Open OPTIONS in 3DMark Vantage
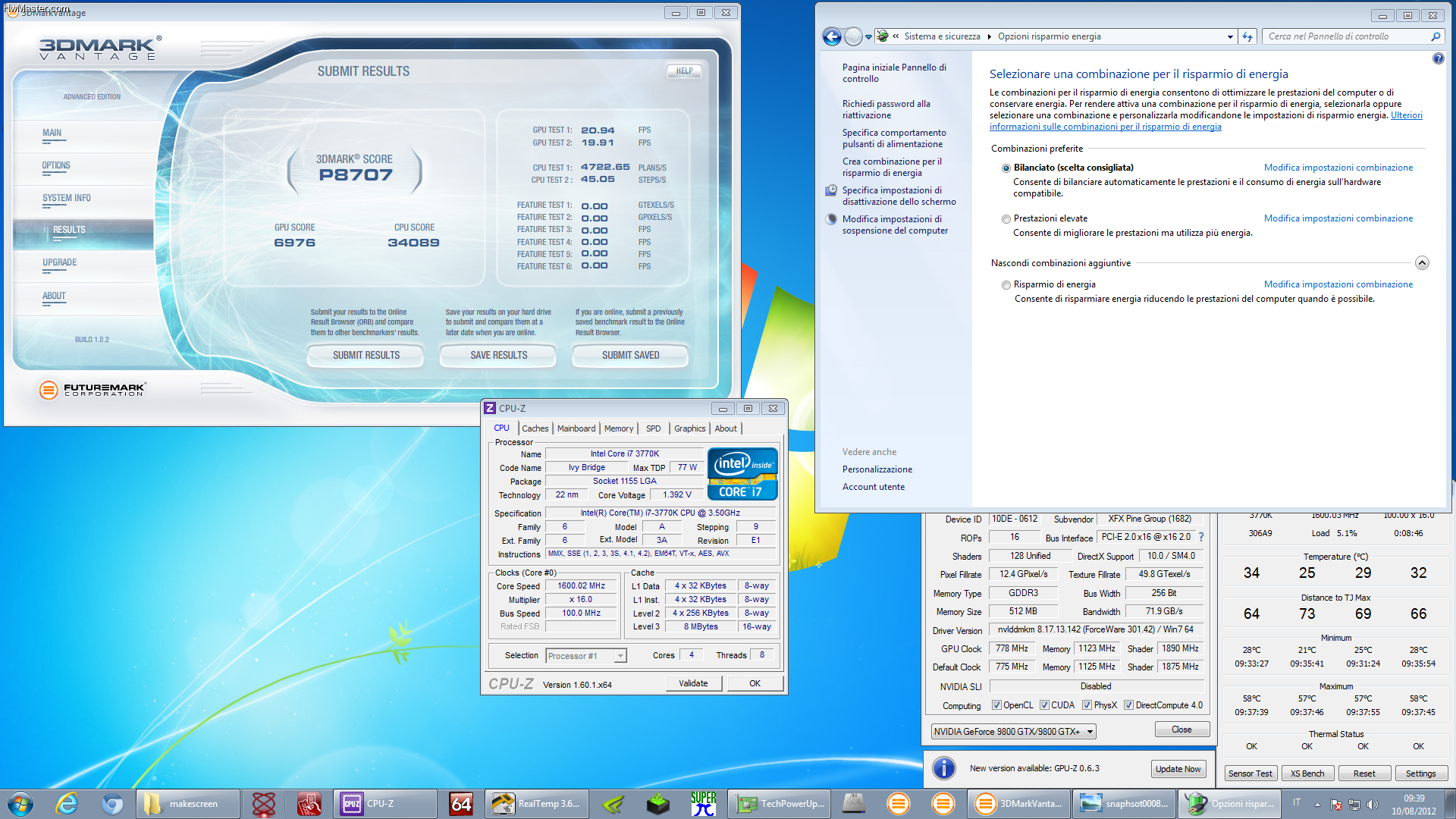Viewport: 1456px width, 819px height. click(x=56, y=166)
